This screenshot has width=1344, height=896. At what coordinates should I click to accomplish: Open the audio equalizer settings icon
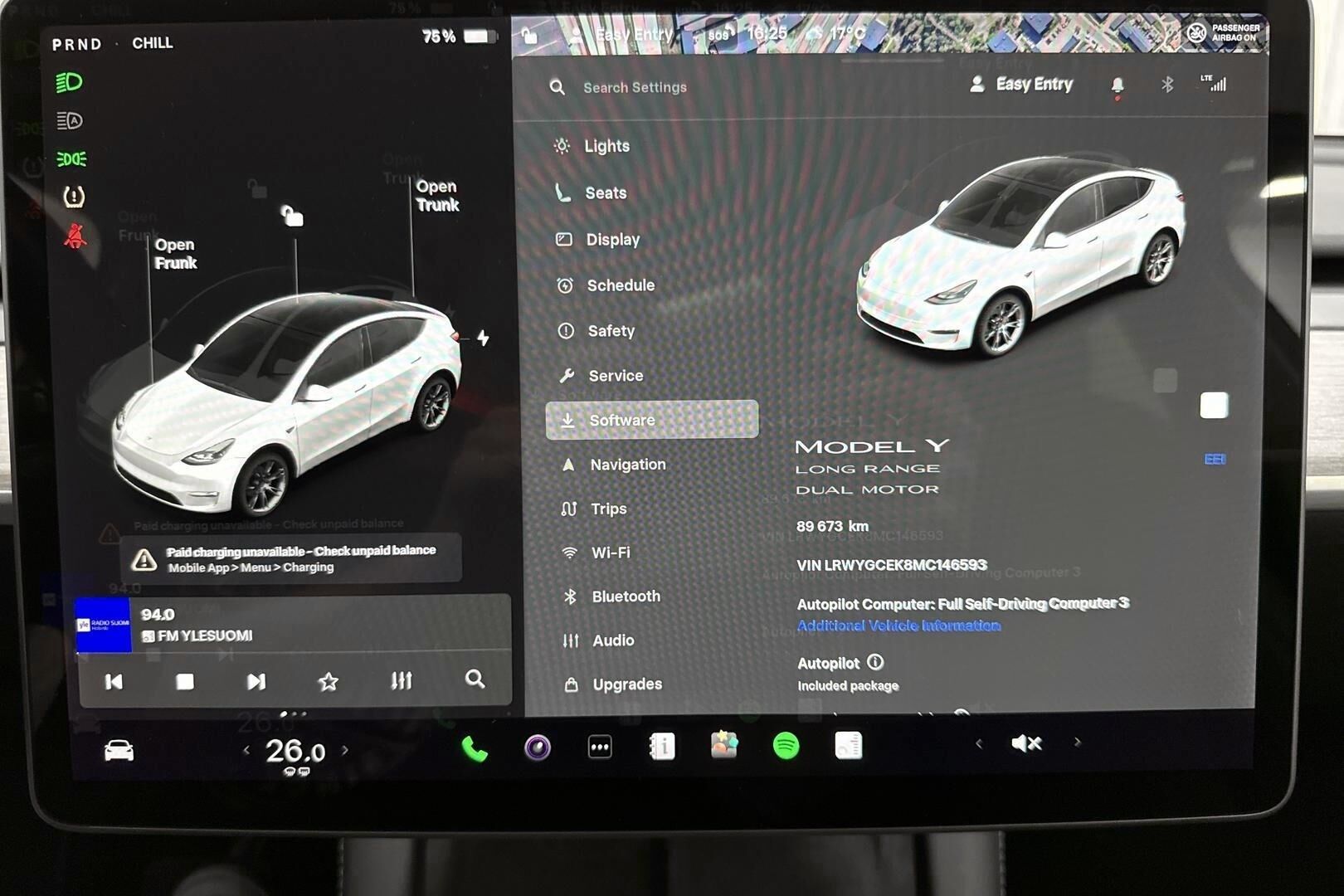point(402,681)
